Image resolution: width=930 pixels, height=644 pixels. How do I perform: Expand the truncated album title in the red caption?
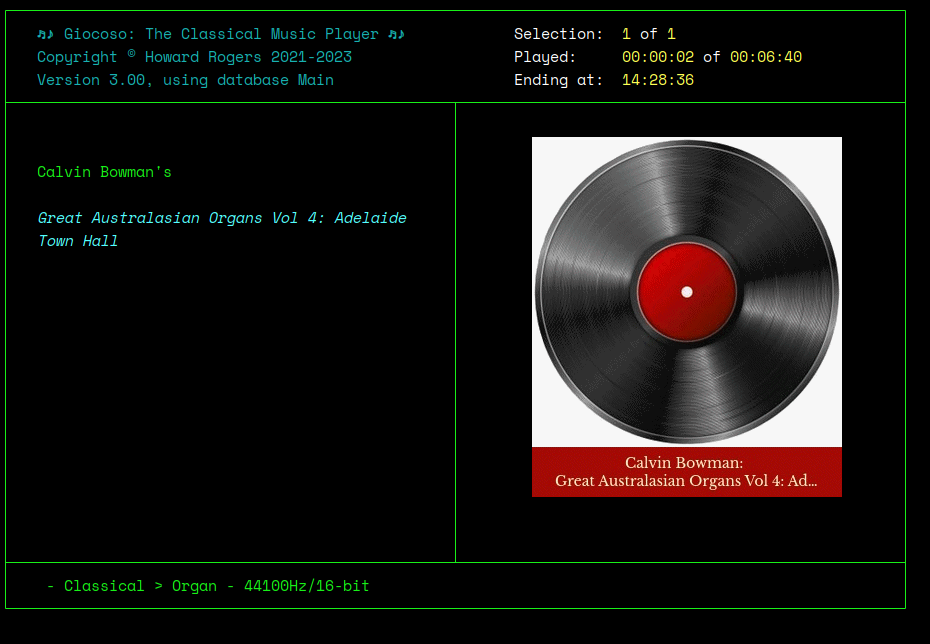tap(687, 480)
